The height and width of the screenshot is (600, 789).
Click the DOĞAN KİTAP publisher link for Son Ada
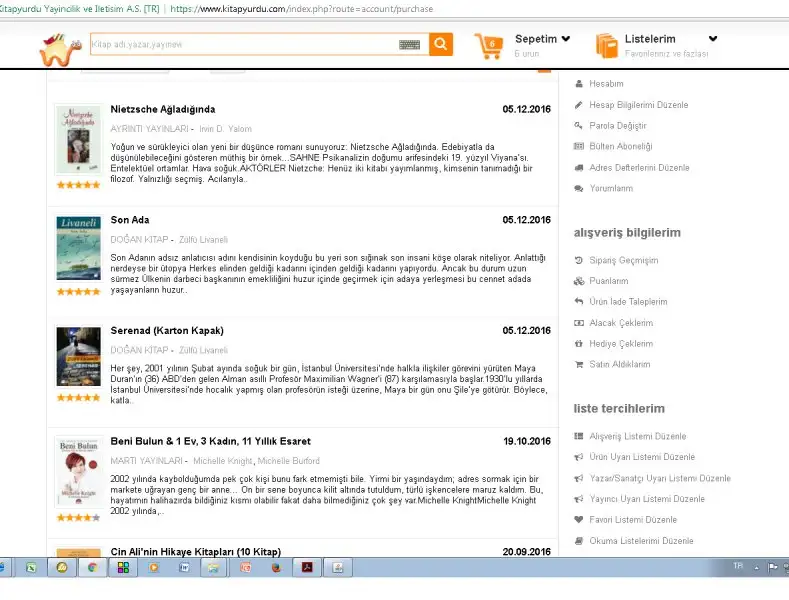pyautogui.click(x=139, y=240)
